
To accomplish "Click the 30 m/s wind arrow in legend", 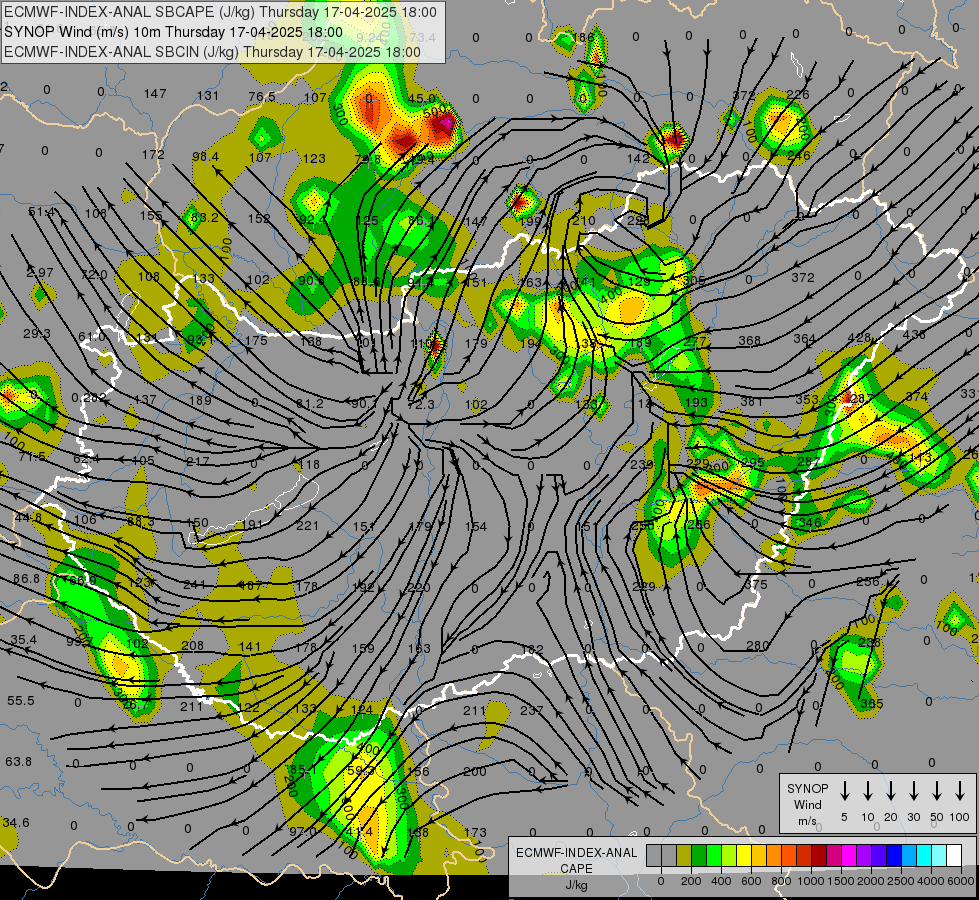I will (913, 790).
